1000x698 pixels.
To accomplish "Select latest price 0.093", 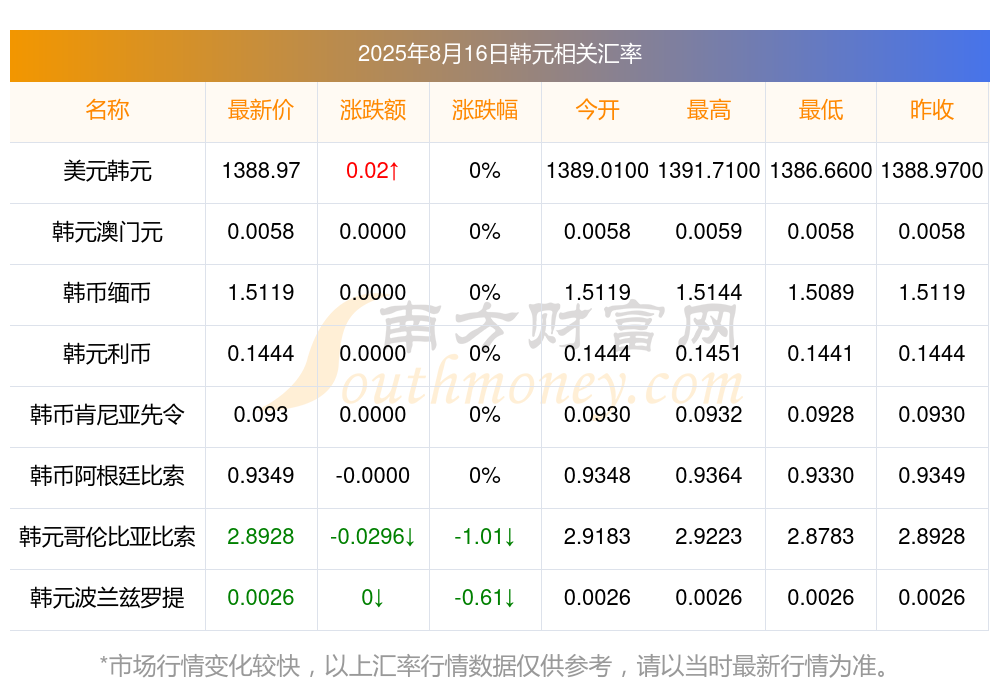I will tap(261, 415).
